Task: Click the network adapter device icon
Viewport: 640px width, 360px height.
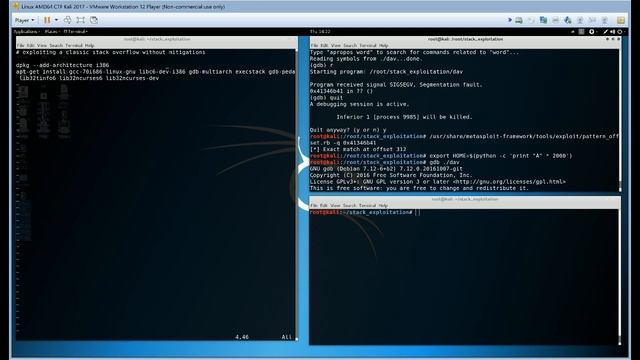Action: click(x=543, y=20)
